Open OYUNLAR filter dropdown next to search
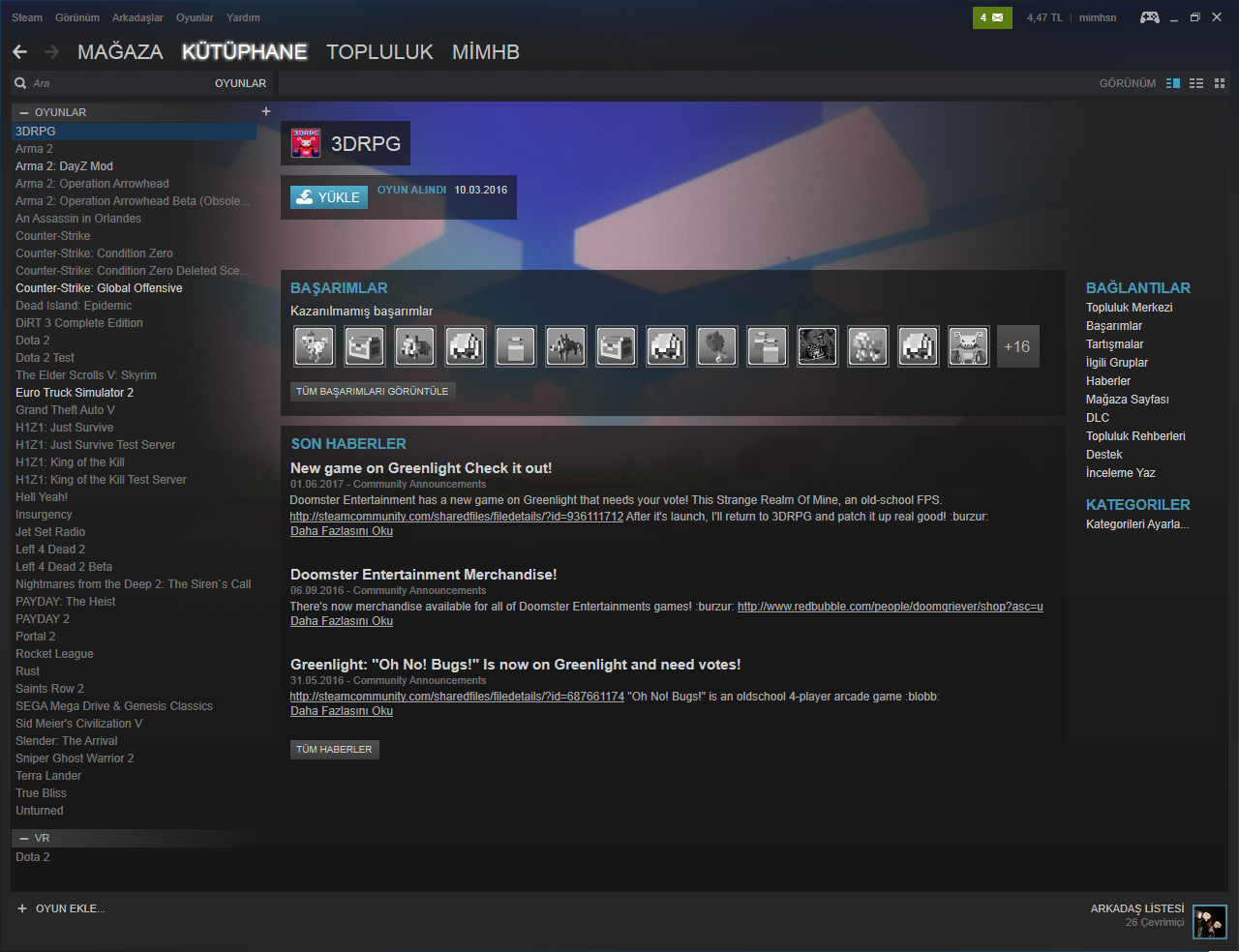 pos(240,83)
